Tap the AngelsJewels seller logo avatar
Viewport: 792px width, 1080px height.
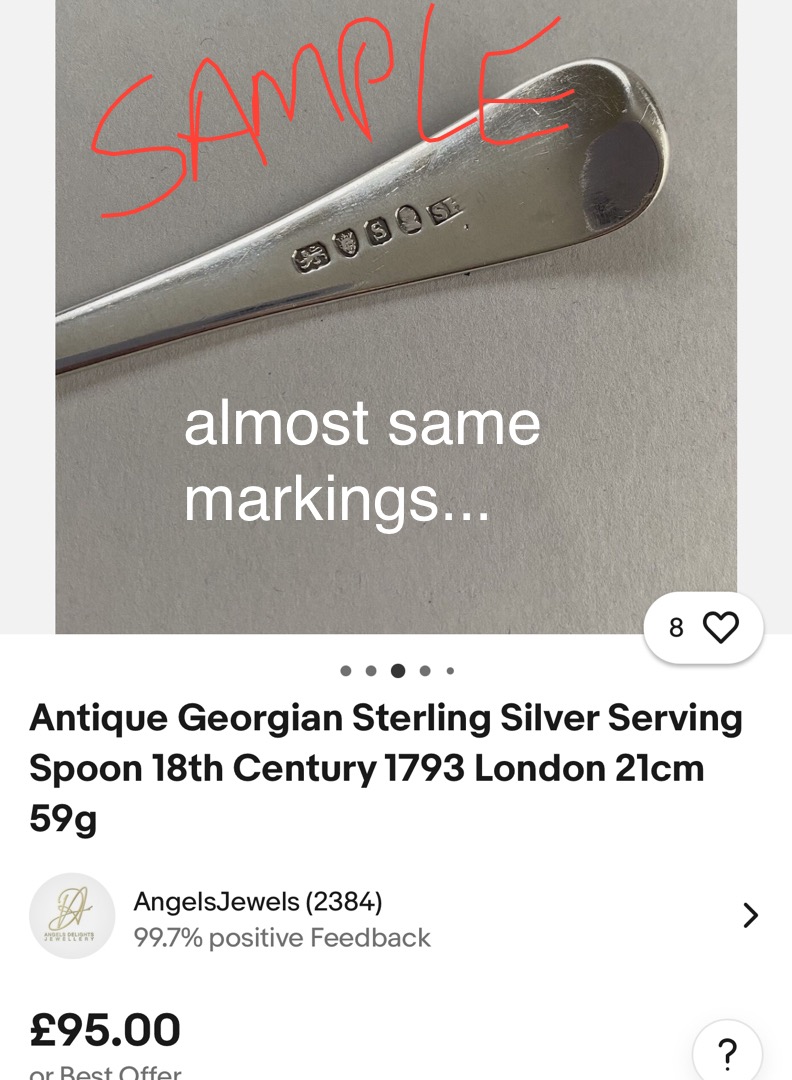point(72,916)
